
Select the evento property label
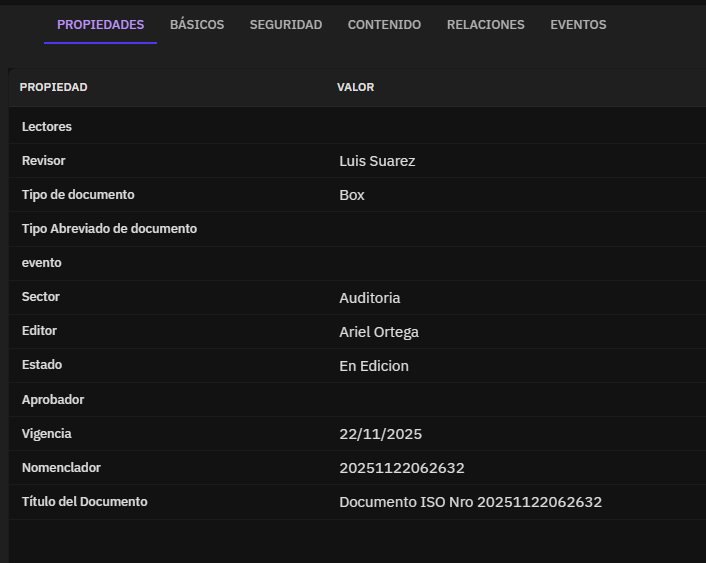41,263
